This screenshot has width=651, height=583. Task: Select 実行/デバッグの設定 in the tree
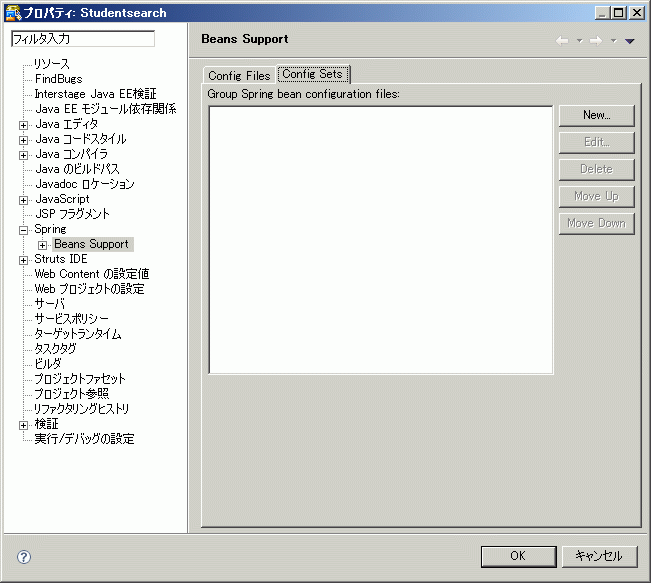pos(84,439)
